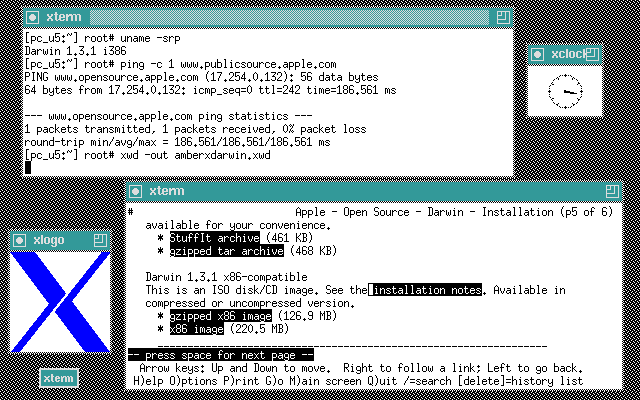Image resolution: width=640 pixels, height=400 pixels.
Task: Click the 'available for your convenience.' text
Action: (x=238, y=225)
